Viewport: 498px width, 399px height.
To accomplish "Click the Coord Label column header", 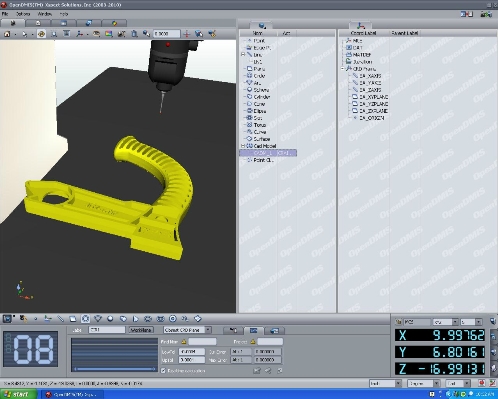I will coord(363,33).
